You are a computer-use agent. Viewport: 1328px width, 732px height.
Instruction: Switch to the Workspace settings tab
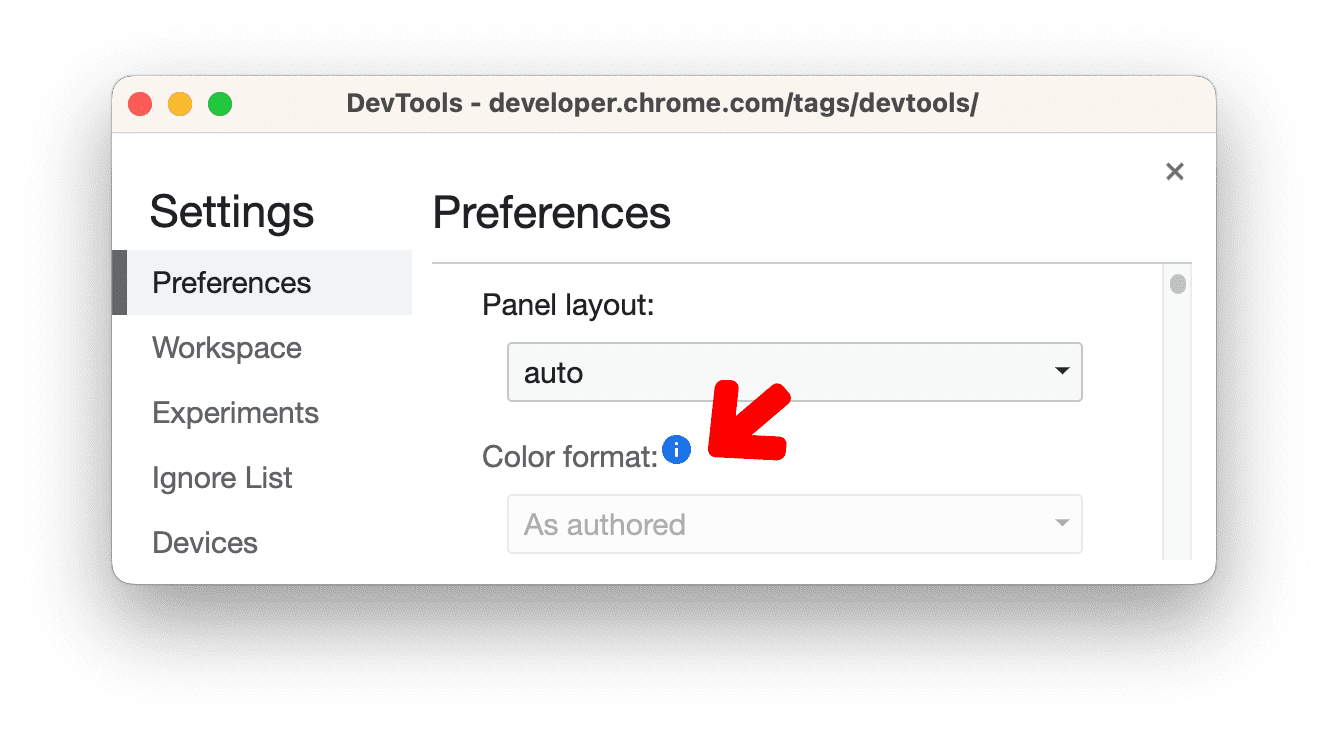click(226, 347)
